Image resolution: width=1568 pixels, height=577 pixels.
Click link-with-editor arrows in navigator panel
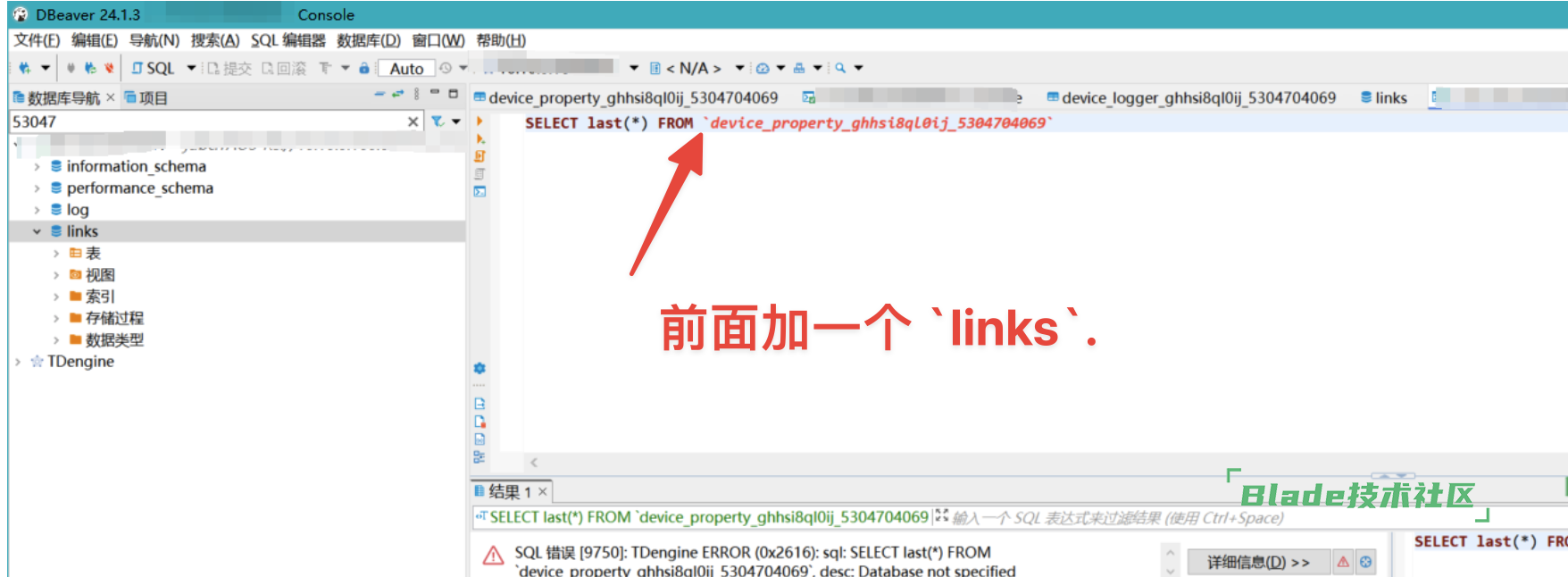tap(397, 94)
